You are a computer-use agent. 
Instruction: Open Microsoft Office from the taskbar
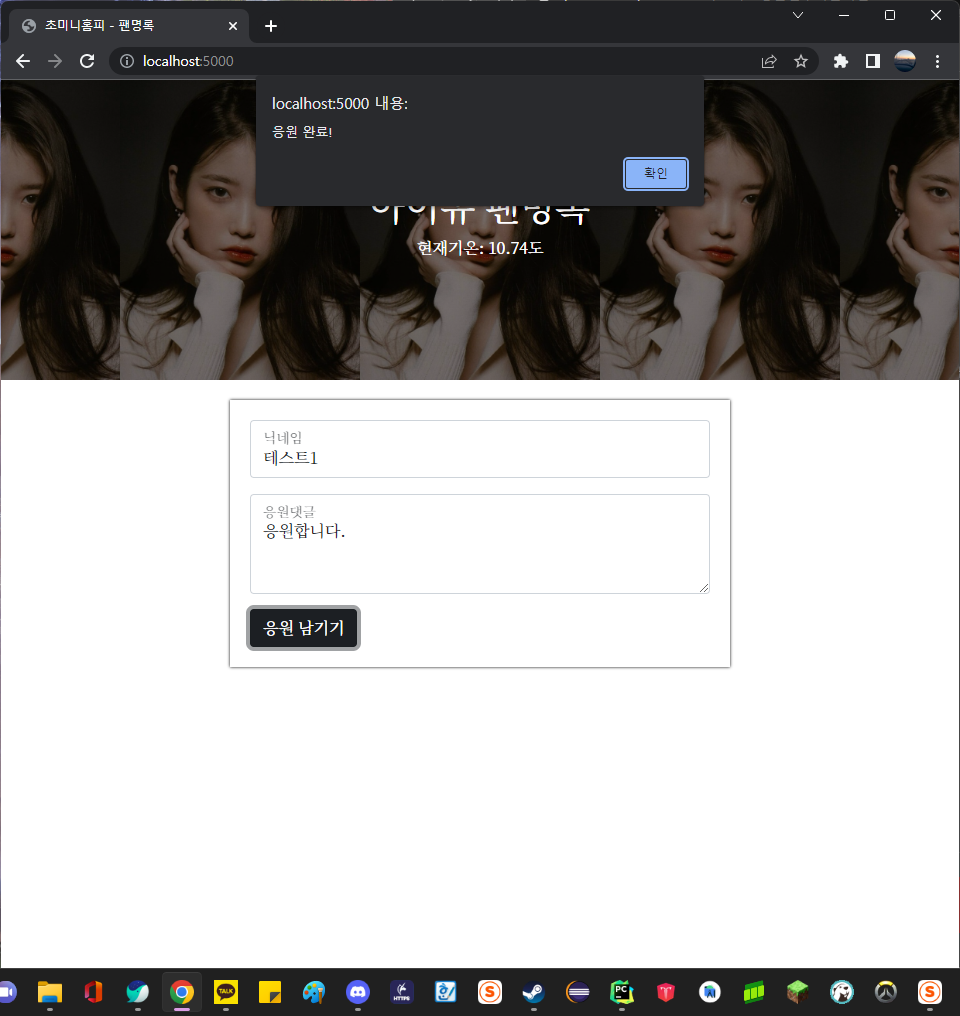[94, 991]
